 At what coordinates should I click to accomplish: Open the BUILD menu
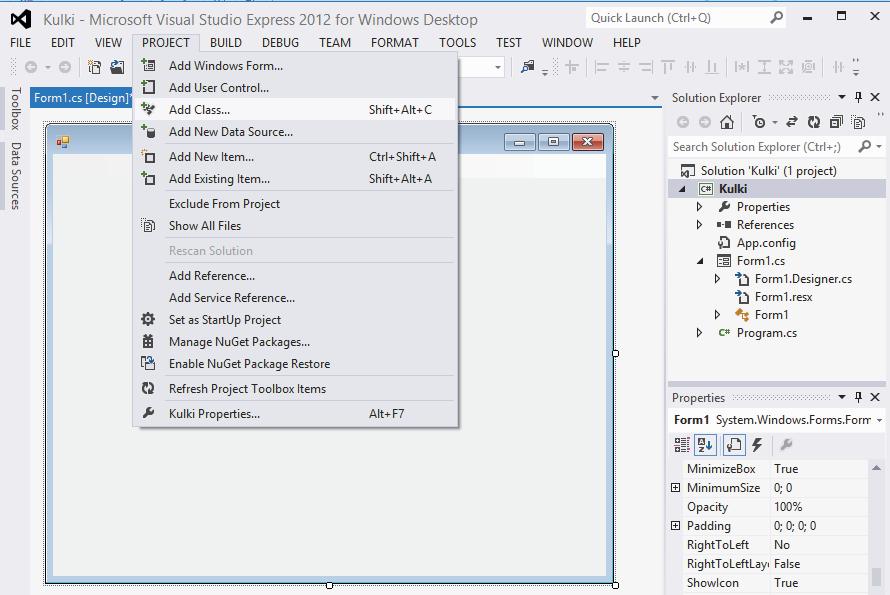pyautogui.click(x=225, y=43)
